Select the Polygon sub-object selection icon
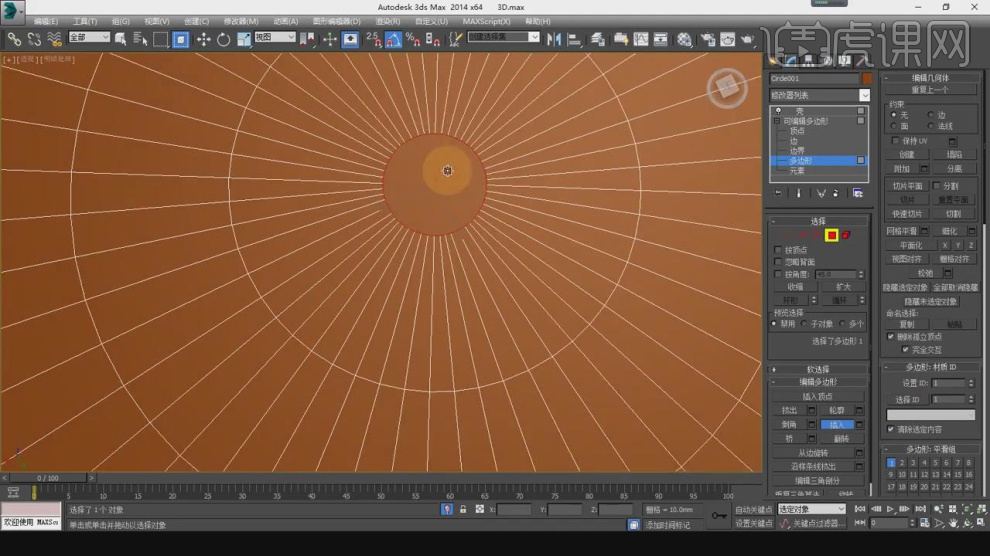Image resolution: width=990 pixels, height=556 pixels. (832, 235)
